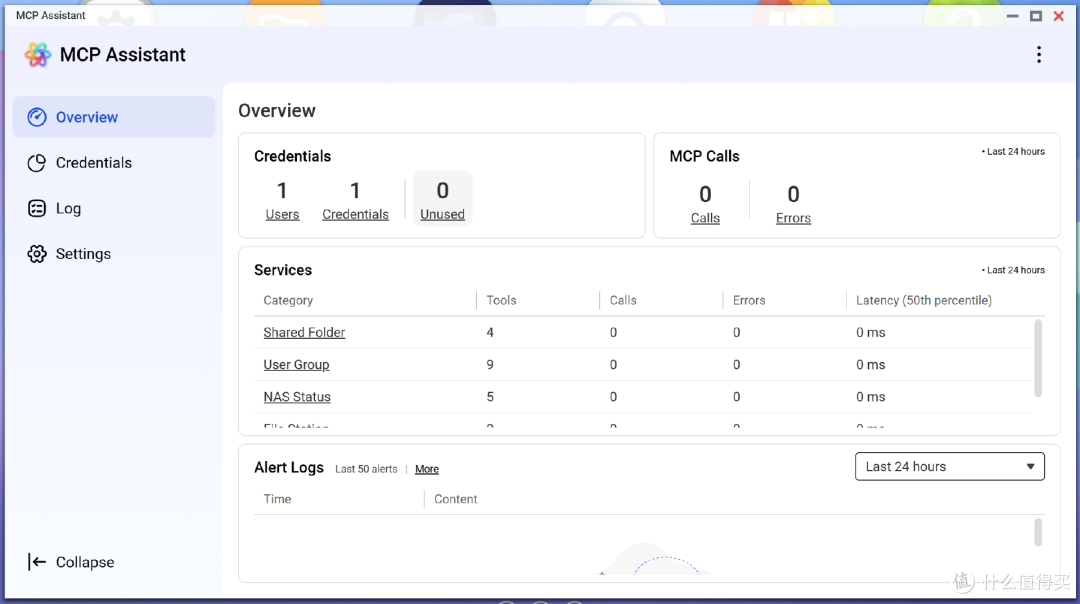
Task: Click the Errors column header in Services
Action: click(749, 300)
